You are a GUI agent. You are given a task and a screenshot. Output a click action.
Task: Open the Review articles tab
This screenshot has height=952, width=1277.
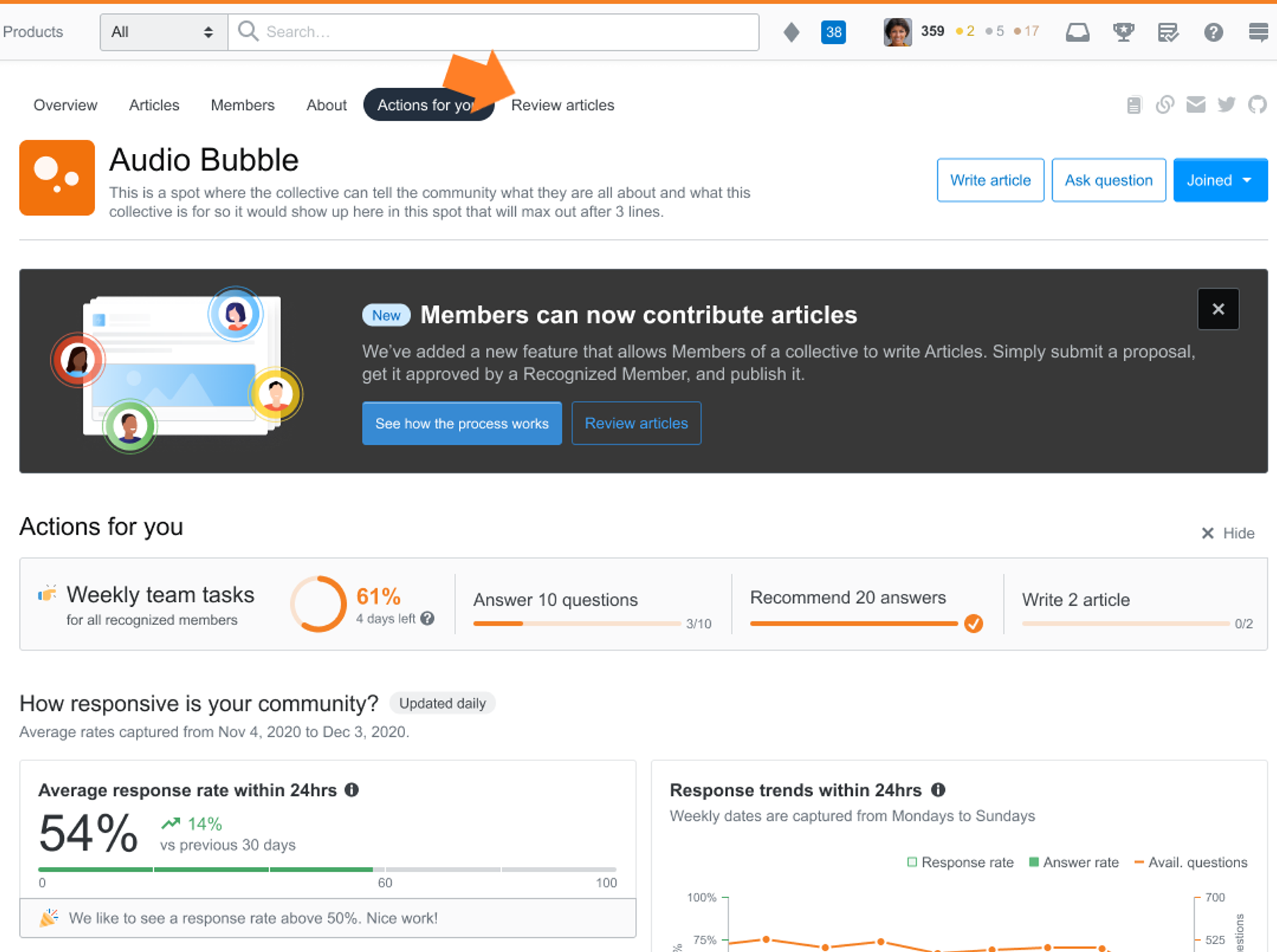coord(563,105)
